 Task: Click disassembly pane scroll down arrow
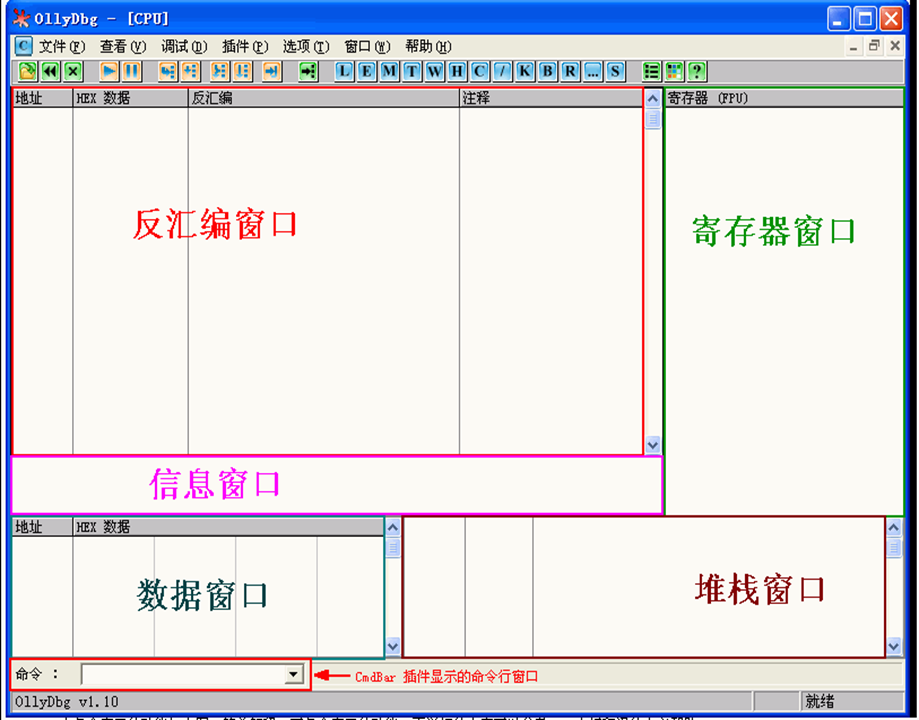pyautogui.click(x=652, y=445)
